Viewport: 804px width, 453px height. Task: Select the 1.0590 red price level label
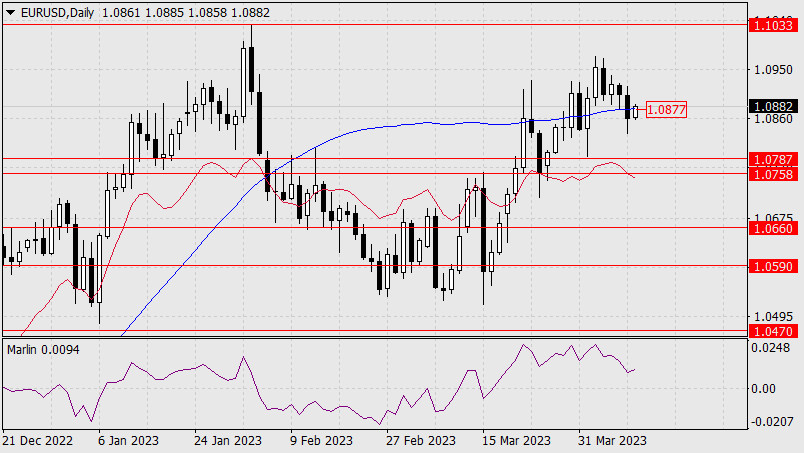773,266
